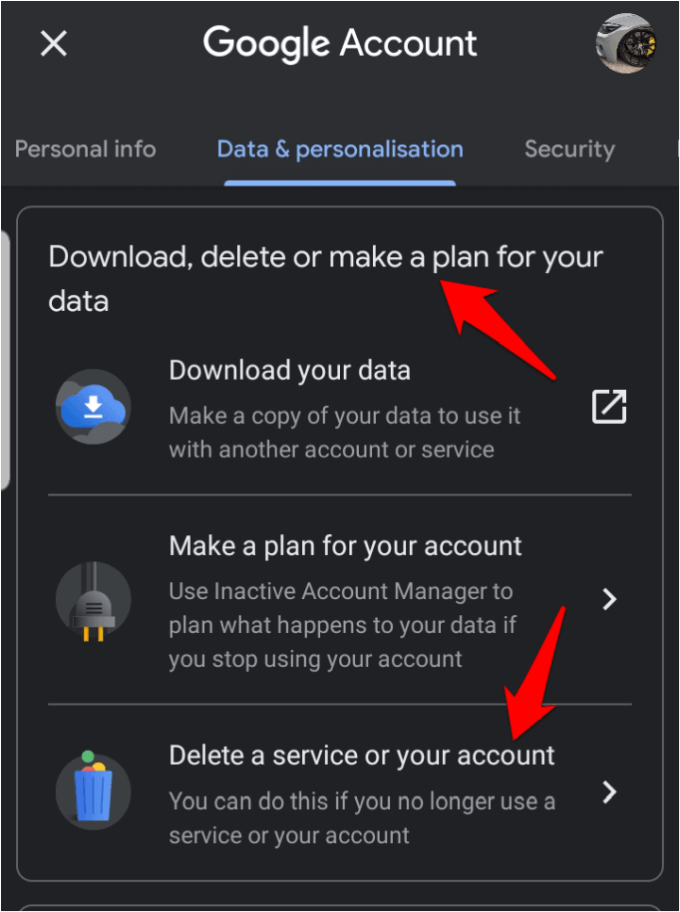
Task: Click the Inactive Account Manager description text
Action: (x=340, y=625)
